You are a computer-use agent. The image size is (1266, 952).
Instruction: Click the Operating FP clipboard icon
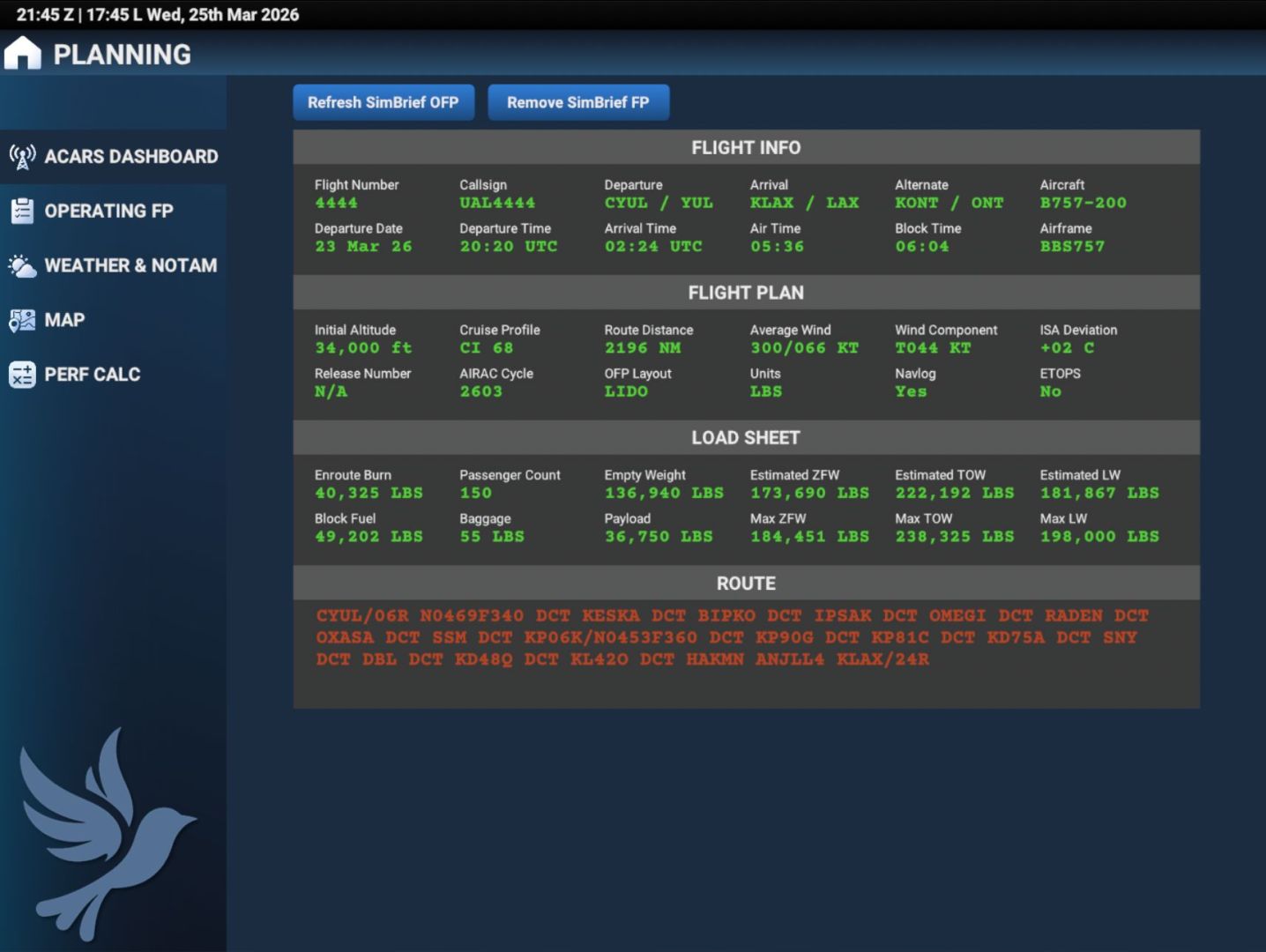(x=22, y=212)
